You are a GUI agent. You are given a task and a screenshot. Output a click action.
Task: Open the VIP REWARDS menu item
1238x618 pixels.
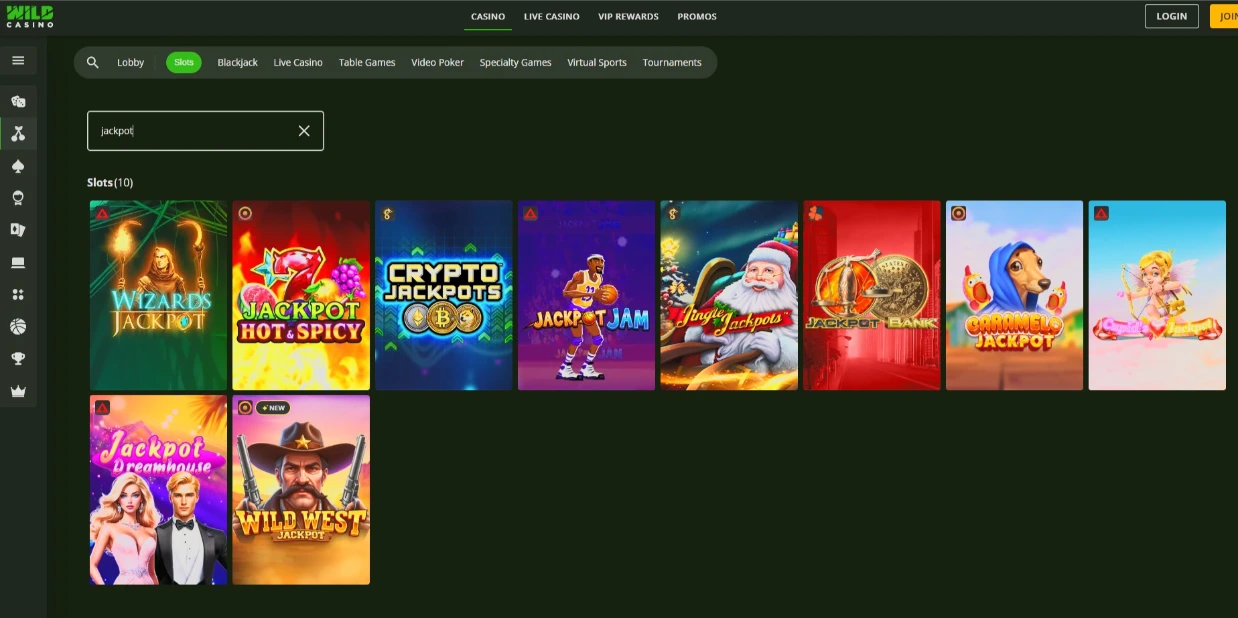629,16
